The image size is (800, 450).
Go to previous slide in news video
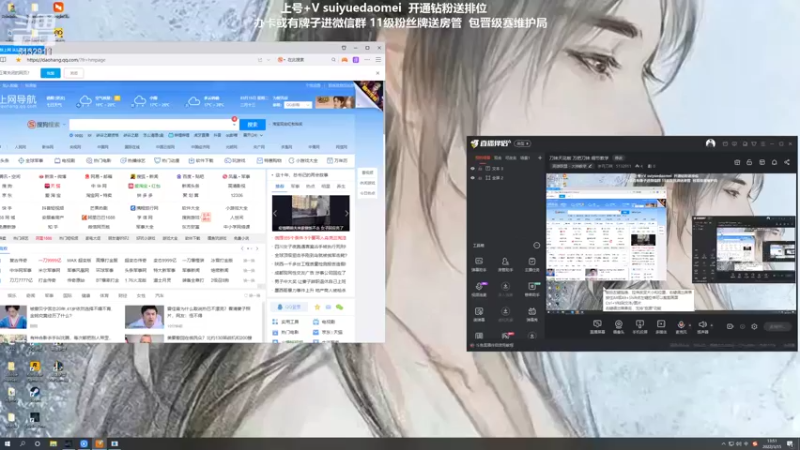point(275,213)
